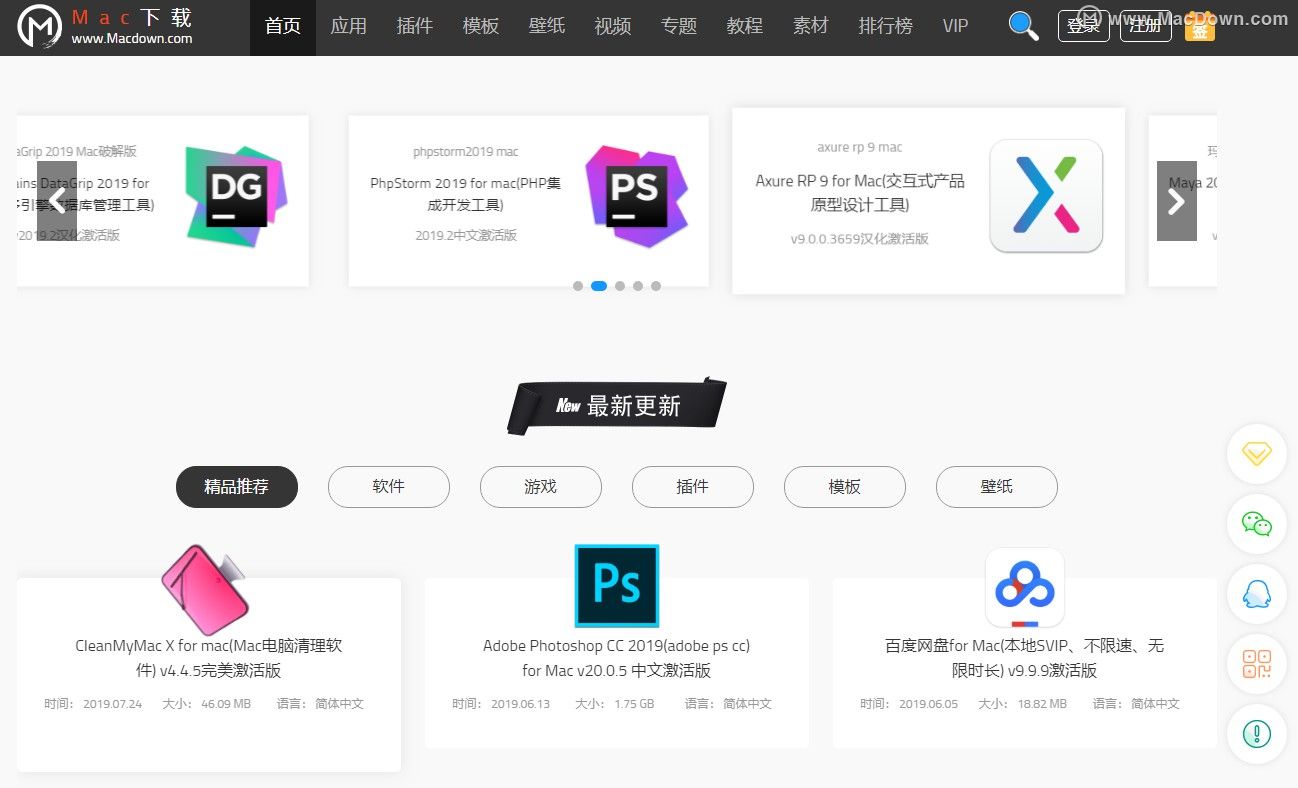Screen dimensions: 1298x788
Task: Click the v9.0.0.3659汉化激活版 version text
Action: (x=860, y=239)
